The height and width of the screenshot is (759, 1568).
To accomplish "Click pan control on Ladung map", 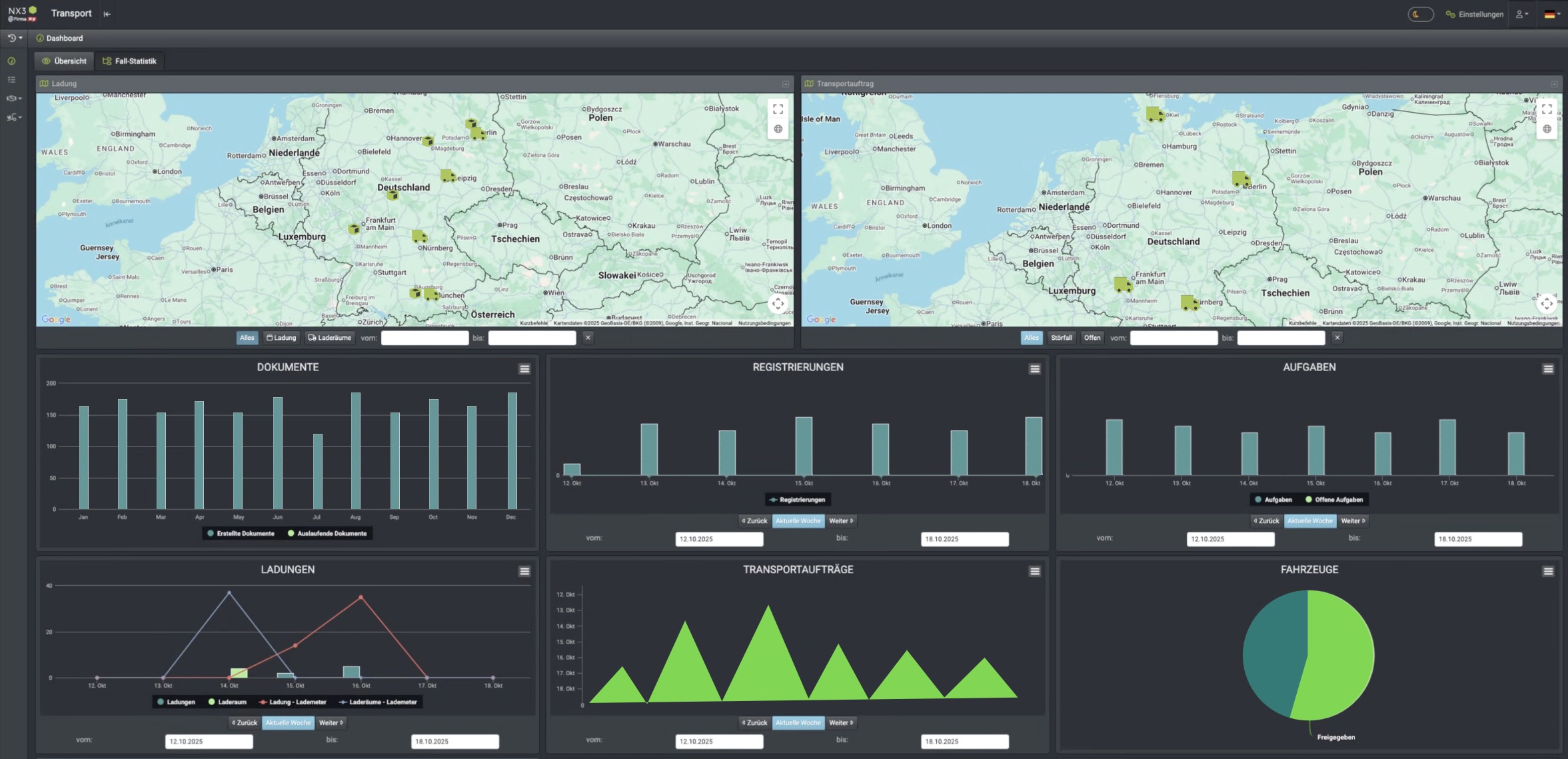I will coord(778,304).
